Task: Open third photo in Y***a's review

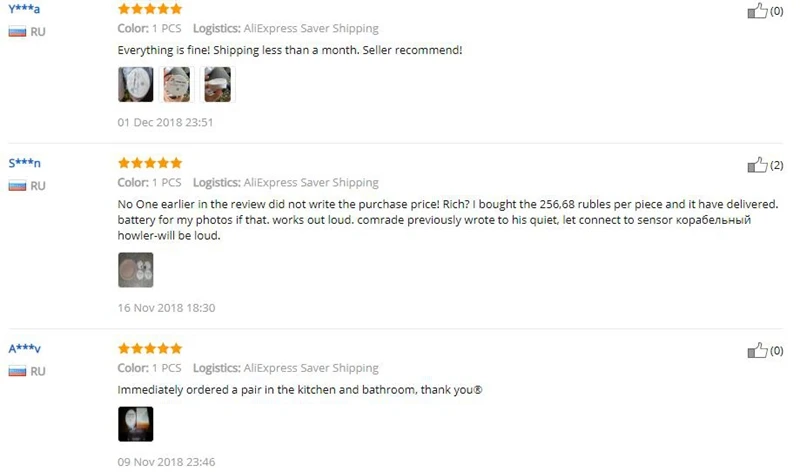Action: pos(217,84)
